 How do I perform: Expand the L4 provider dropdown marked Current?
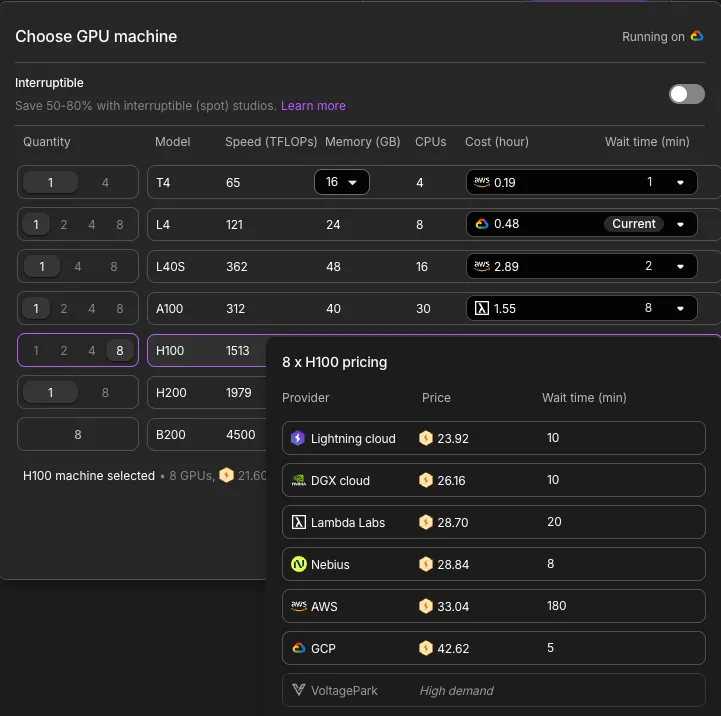(x=680, y=224)
